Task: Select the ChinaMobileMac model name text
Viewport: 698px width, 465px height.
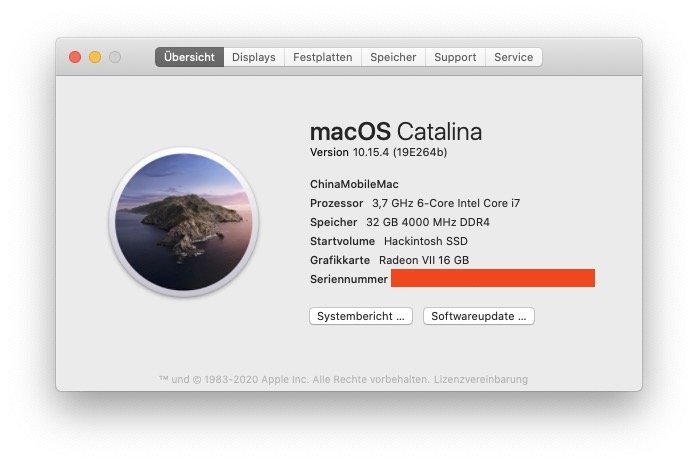Action: click(x=354, y=184)
